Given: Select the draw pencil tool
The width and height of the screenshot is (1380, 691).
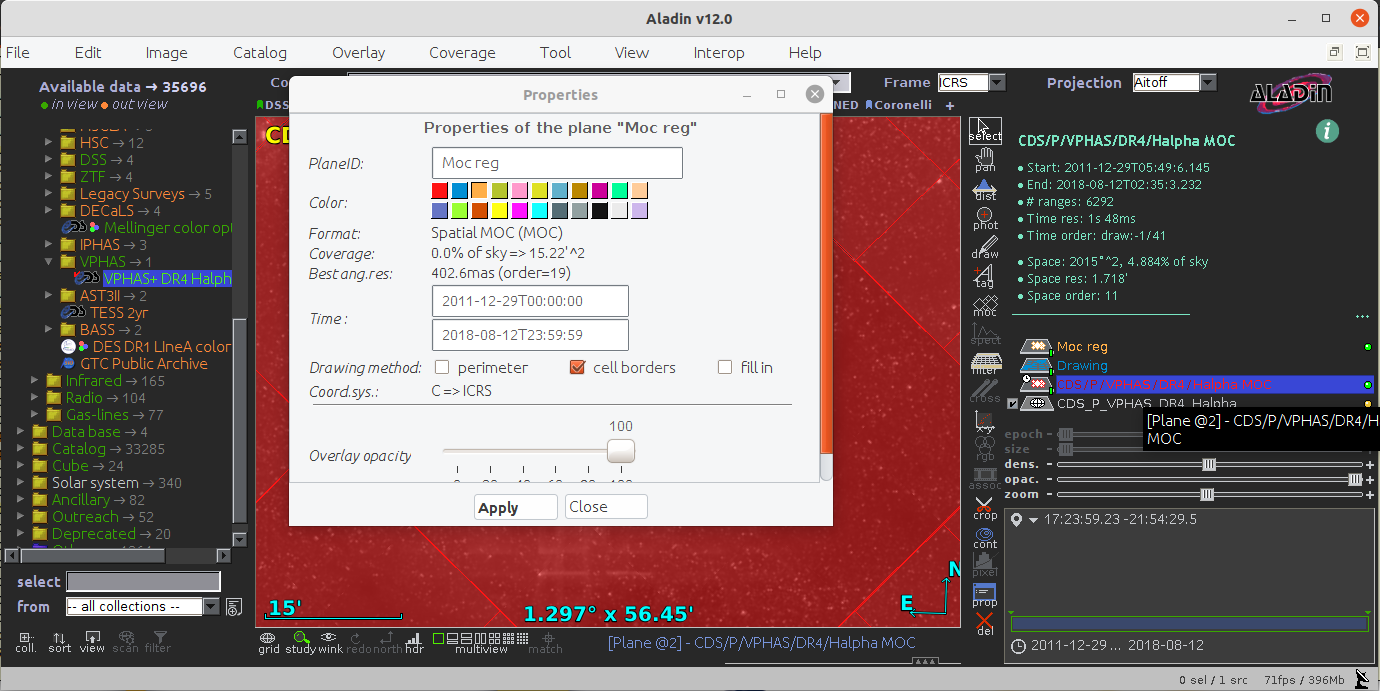Looking at the screenshot, I should point(985,247).
